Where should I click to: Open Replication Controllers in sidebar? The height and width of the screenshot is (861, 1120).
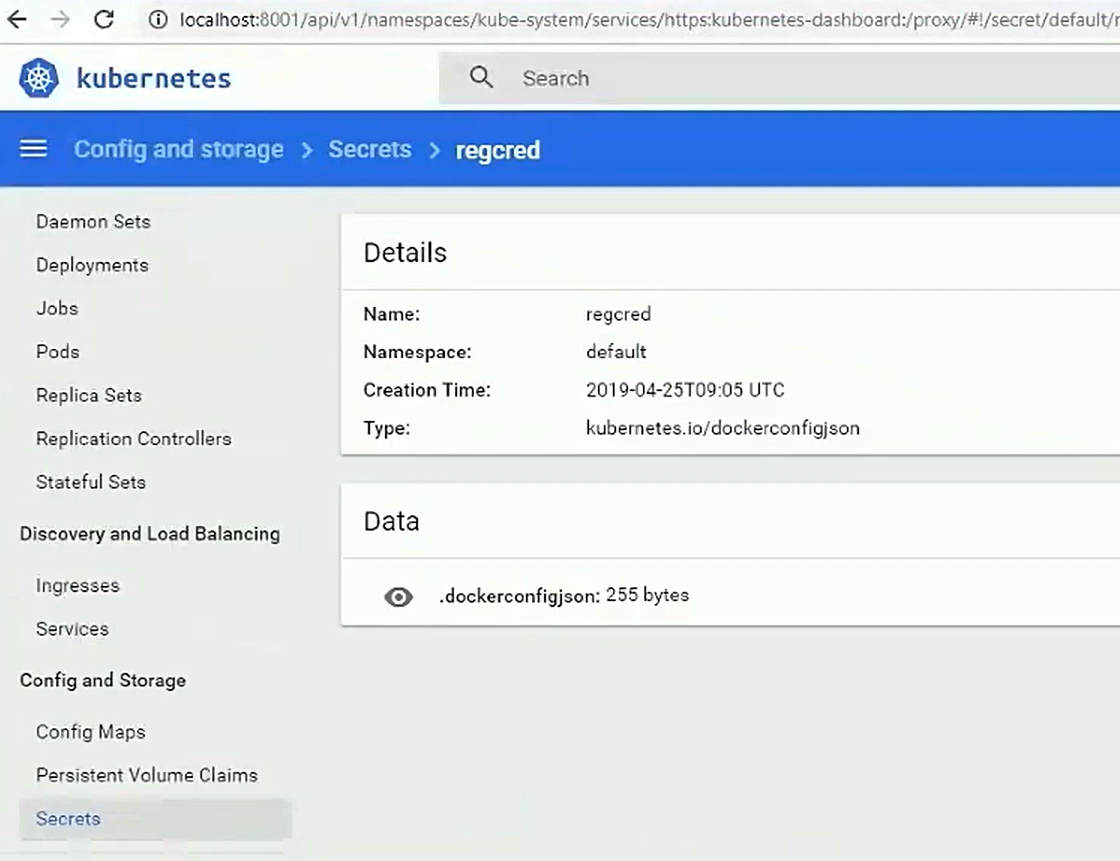[134, 439]
